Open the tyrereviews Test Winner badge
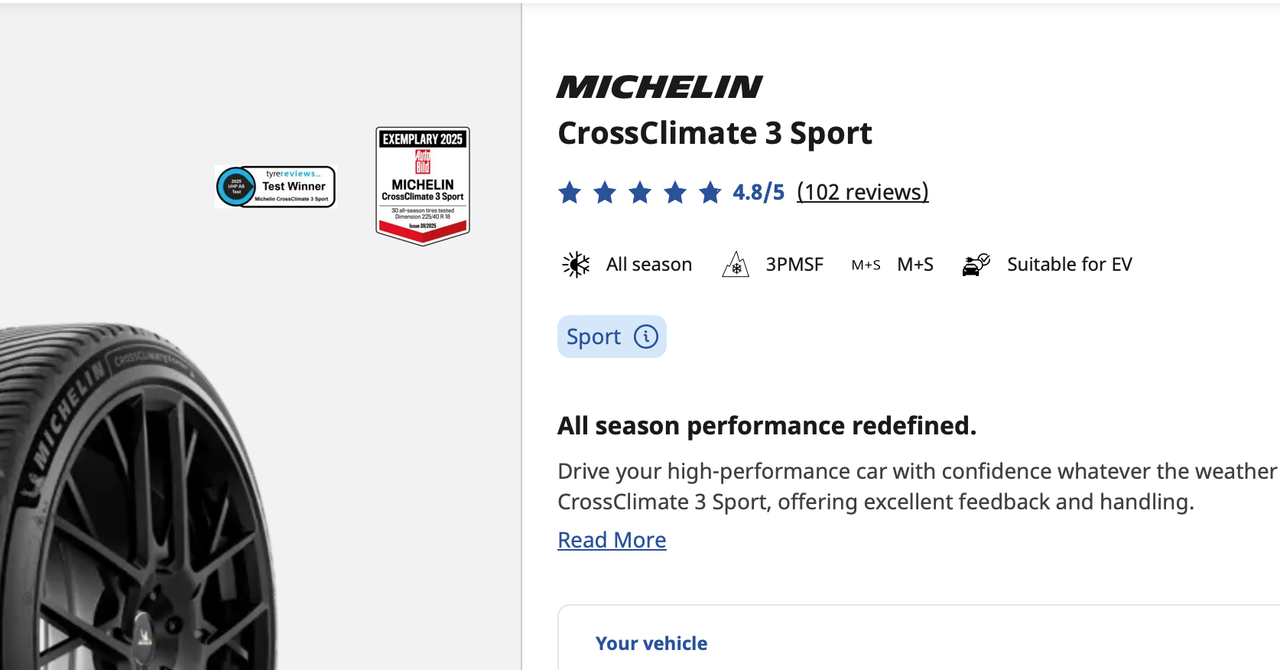The image size is (1280, 670). [x=276, y=187]
